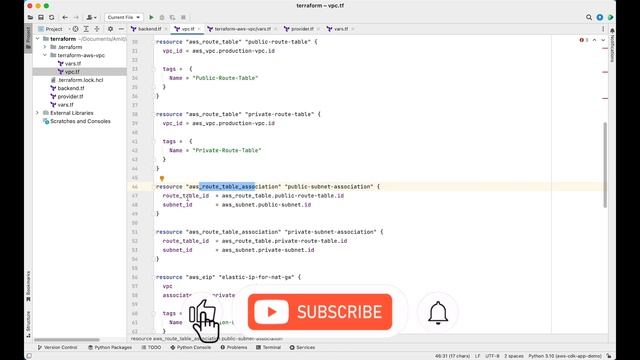Click the Debug bug icon
The image size is (640, 360).
(x=162, y=18)
